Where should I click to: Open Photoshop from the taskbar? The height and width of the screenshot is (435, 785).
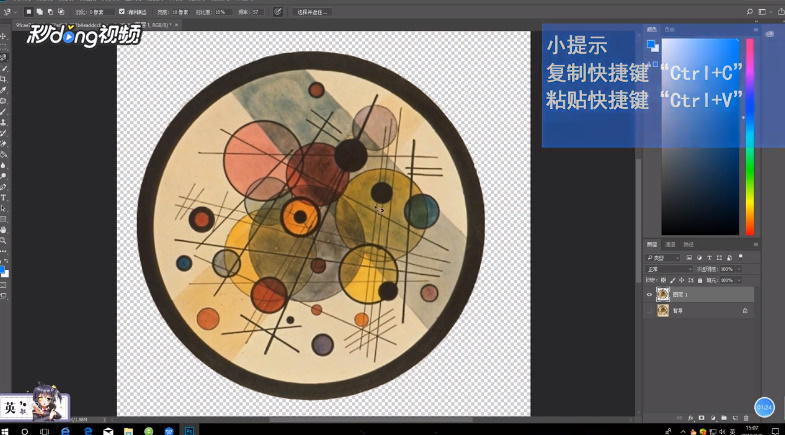[189, 430]
